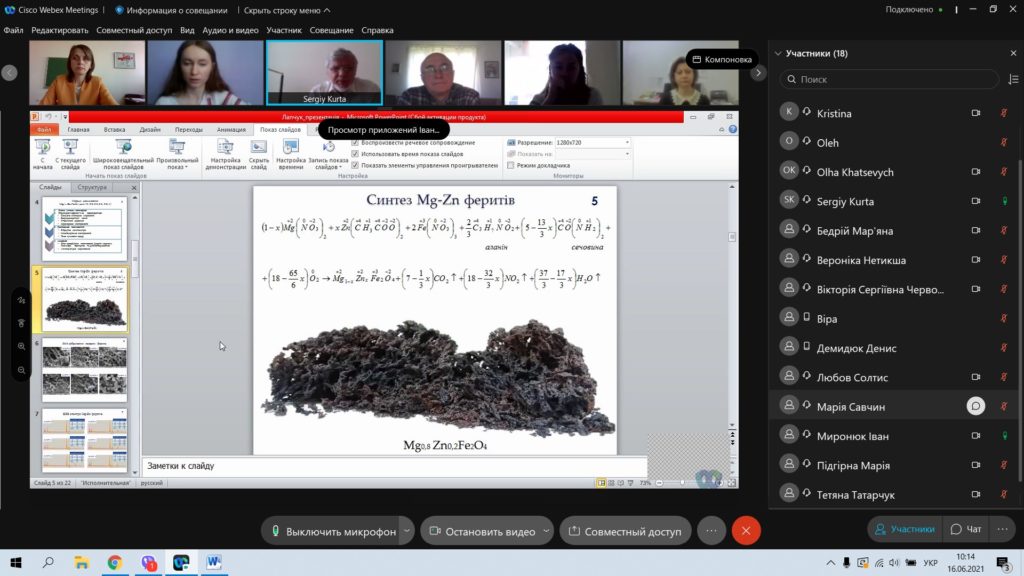Click the participant list sort icon
This screenshot has height=576, width=1024.
coord(1013,79)
